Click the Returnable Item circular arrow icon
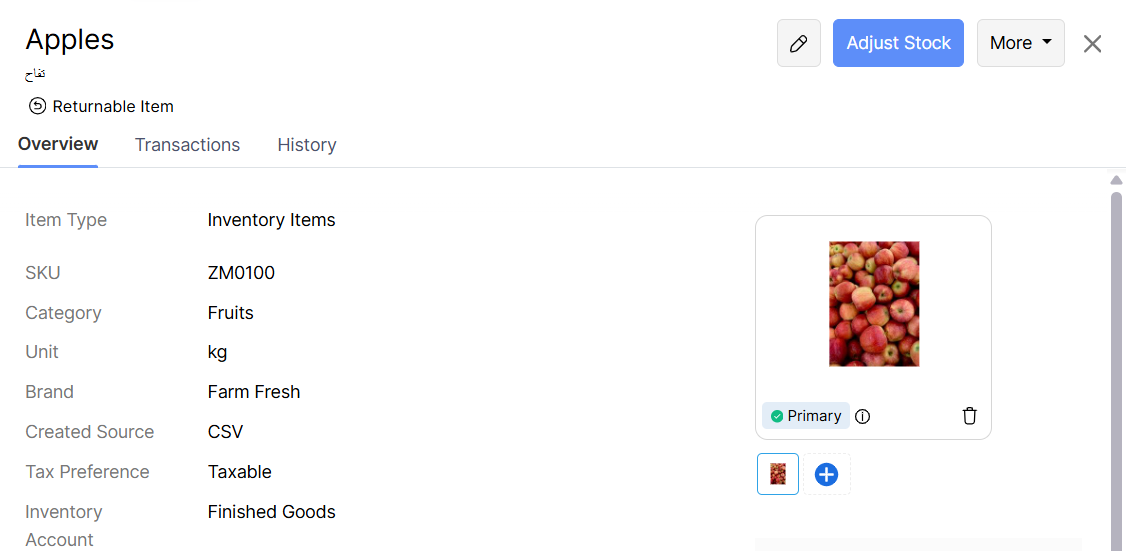The height and width of the screenshot is (551, 1126). click(x=37, y=106)
